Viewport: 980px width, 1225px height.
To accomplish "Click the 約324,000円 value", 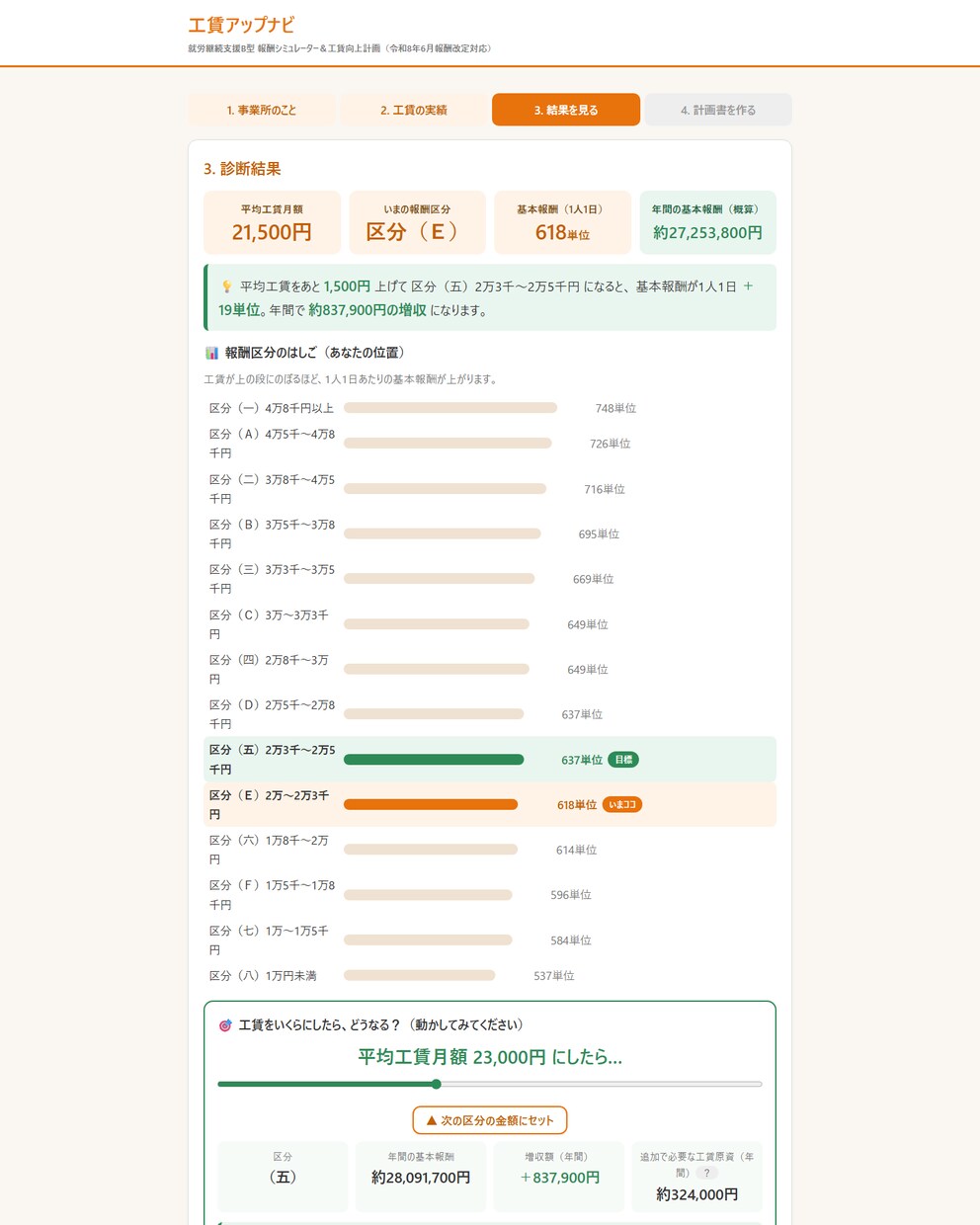I will [697, 1194].
